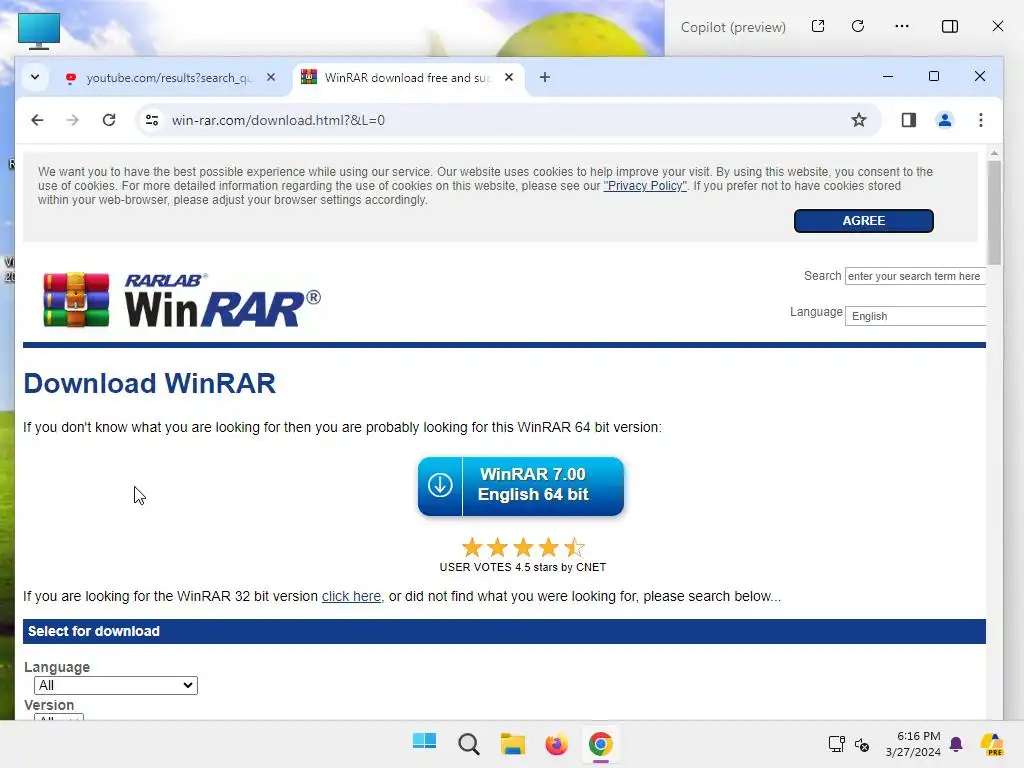
Task: Close the WinRAR tab
Action: (x=509, y=78)
